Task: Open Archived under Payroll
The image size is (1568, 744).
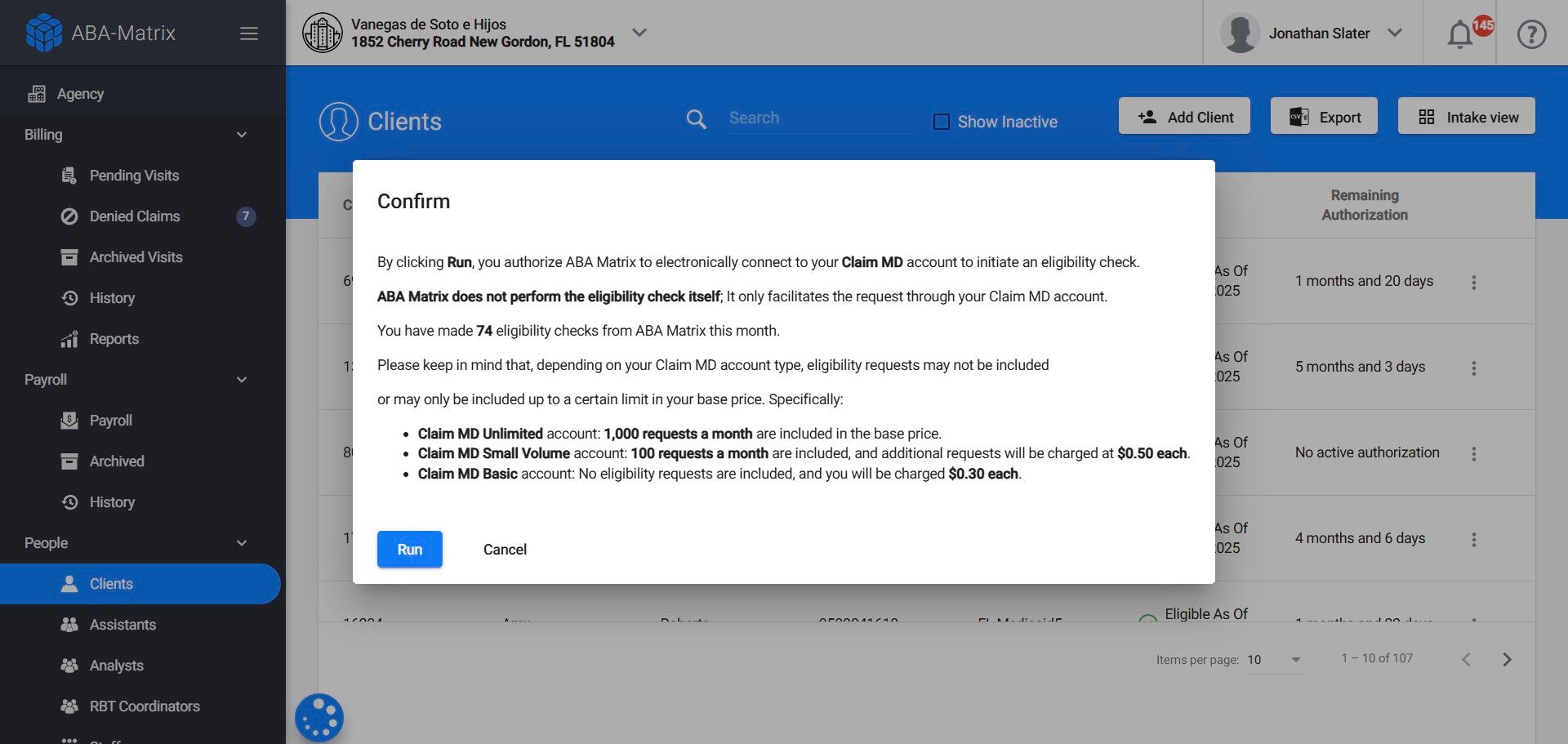Action: click(x=117, y=461)
